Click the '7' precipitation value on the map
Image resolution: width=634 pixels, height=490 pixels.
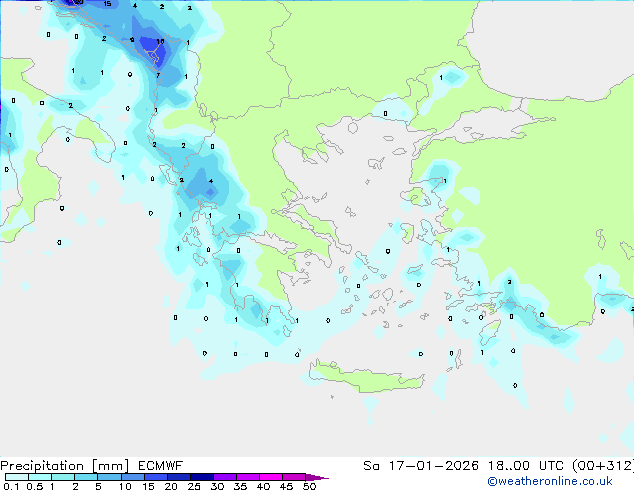pyautogui.click(x=158, y=75)
